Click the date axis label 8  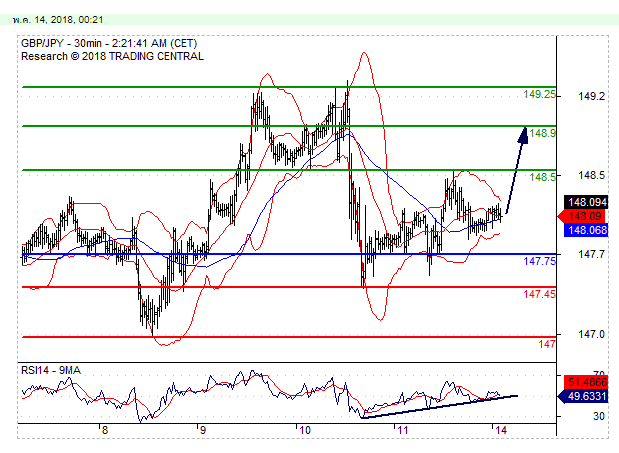(x=104, y=431)
